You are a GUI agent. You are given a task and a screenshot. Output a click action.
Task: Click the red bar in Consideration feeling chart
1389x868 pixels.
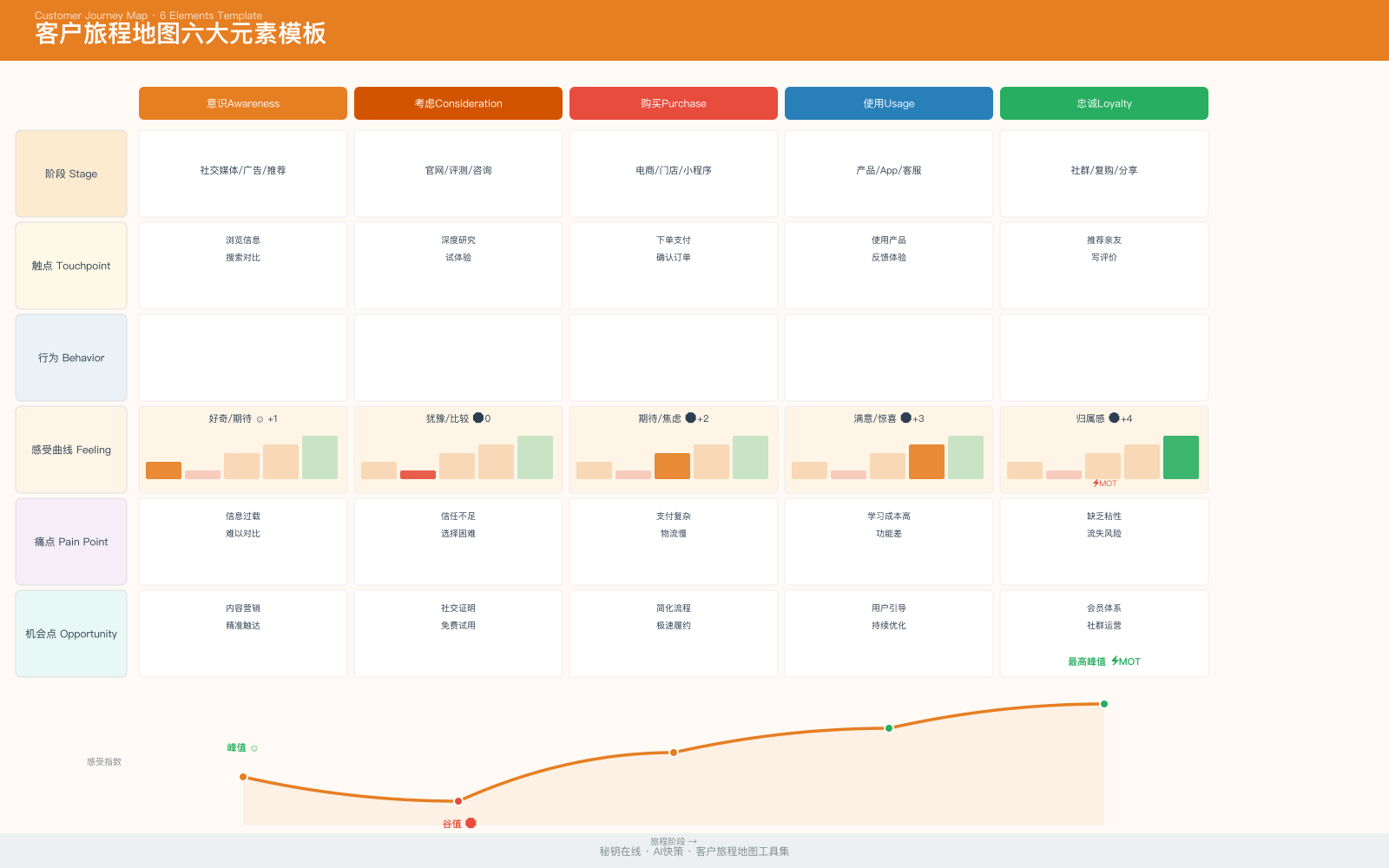tap(418, 475)
